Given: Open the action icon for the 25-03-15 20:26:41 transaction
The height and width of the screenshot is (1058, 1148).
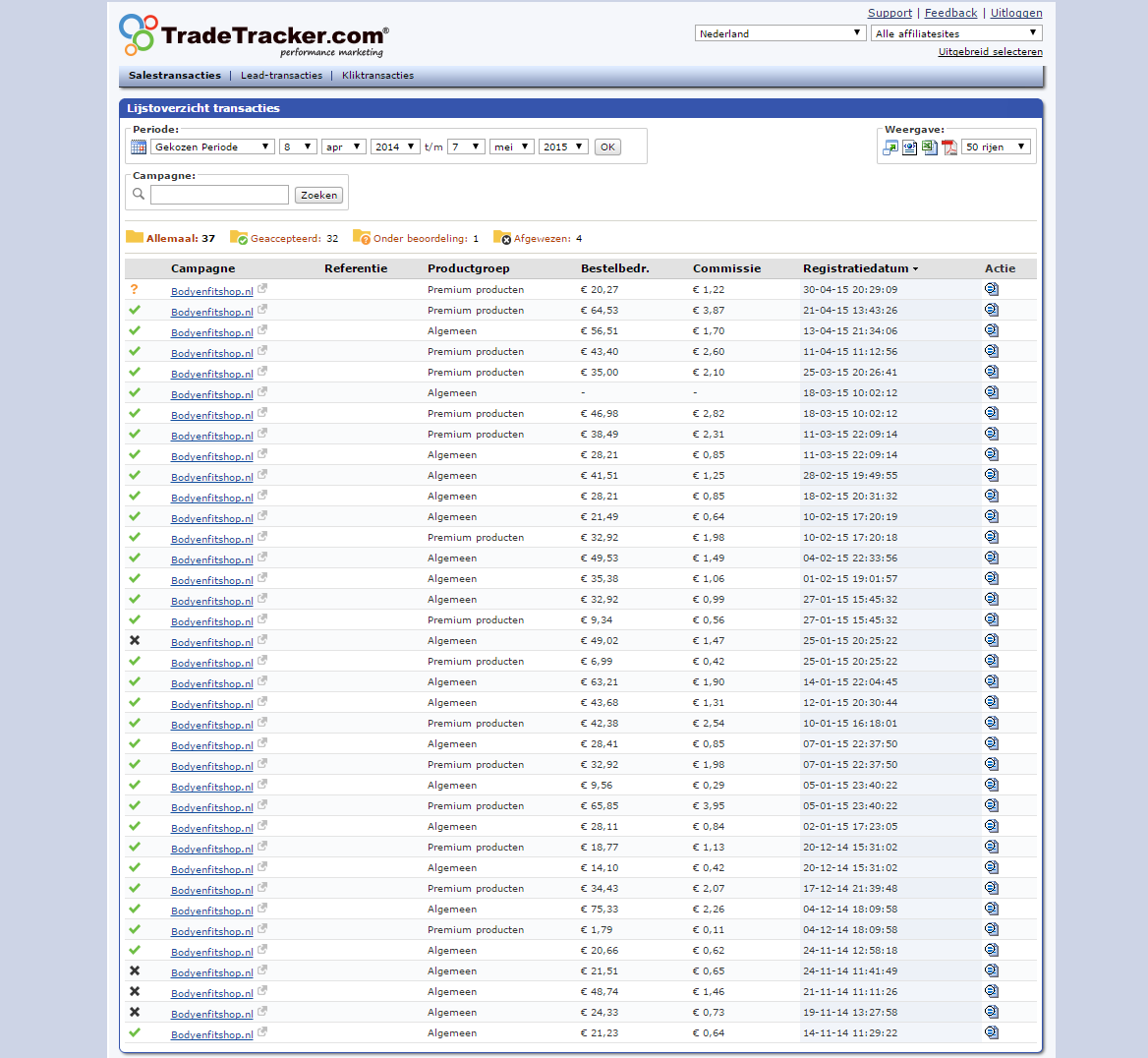Looking at the screenshot, I should [x=992, y=373].
